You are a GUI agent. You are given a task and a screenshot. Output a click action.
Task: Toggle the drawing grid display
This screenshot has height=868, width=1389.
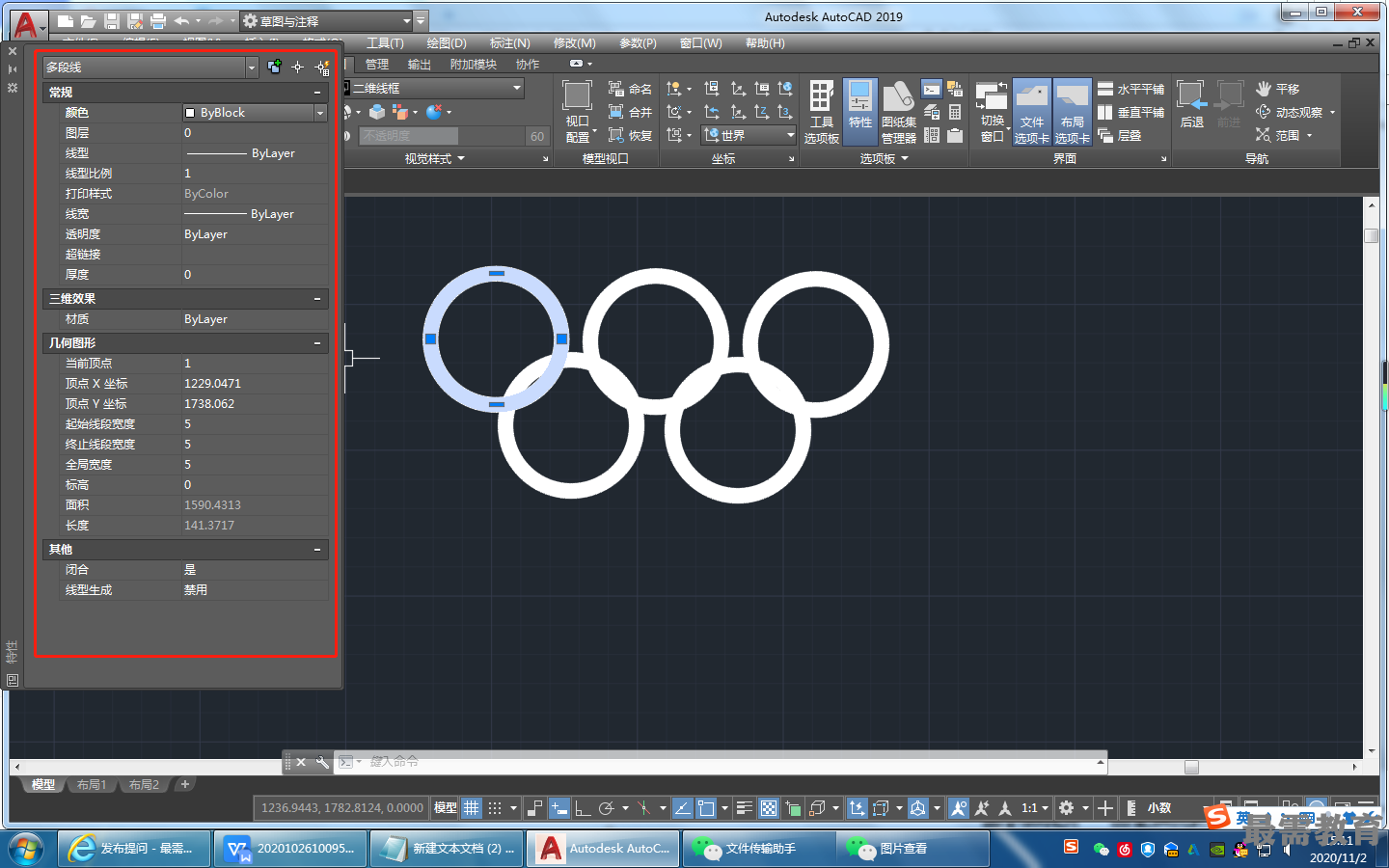[x=472, y=808]
